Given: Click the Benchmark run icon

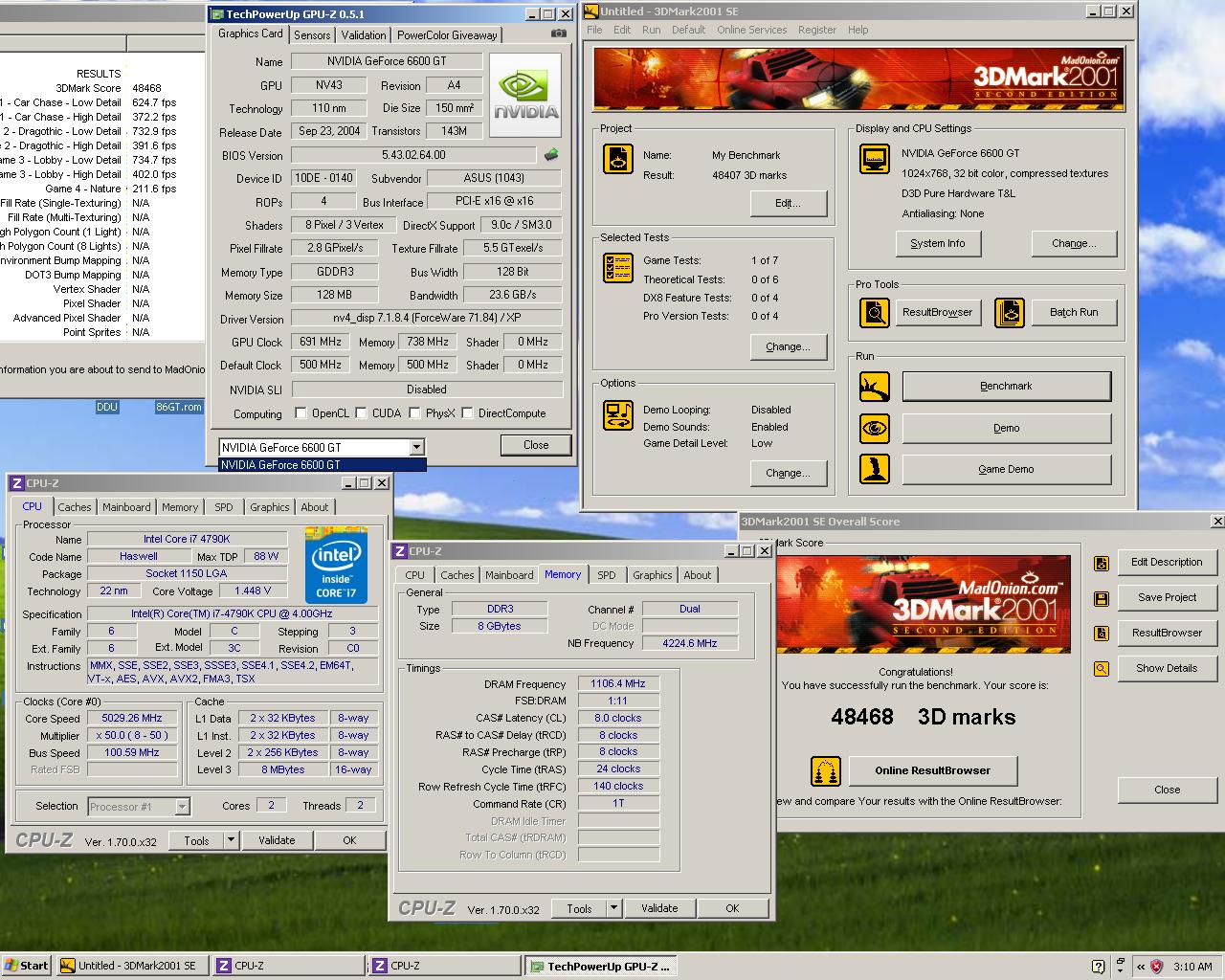Looking at the screenshot, I should click(x=874, y=387).
